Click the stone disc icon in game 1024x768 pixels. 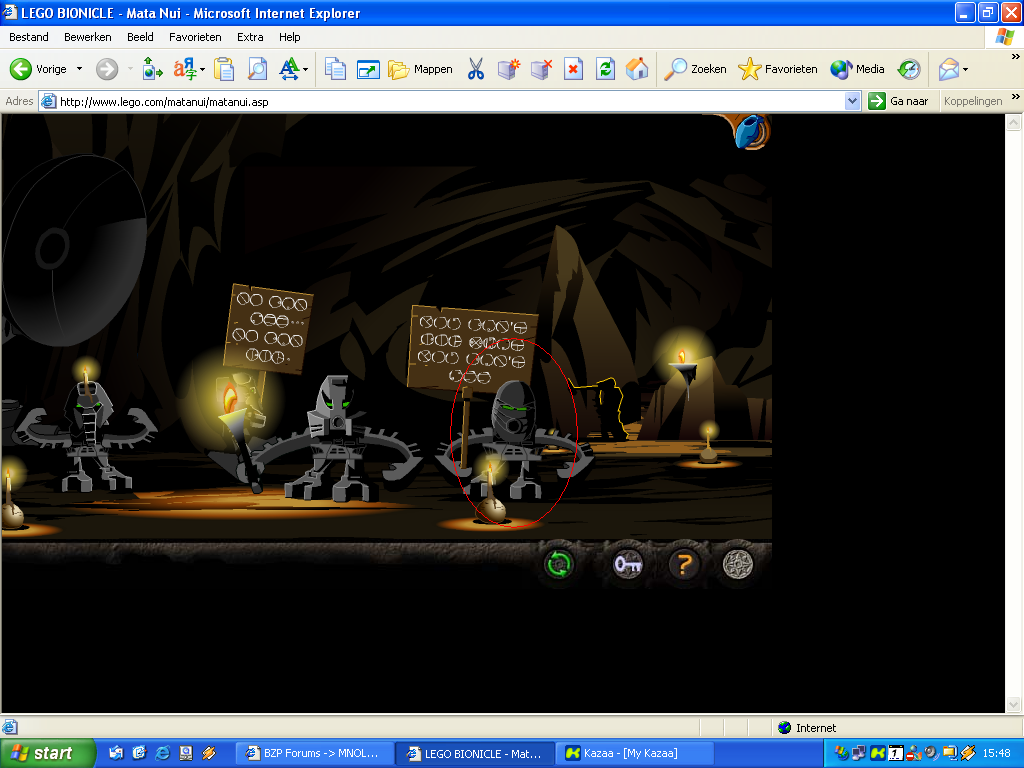[738, 564]
